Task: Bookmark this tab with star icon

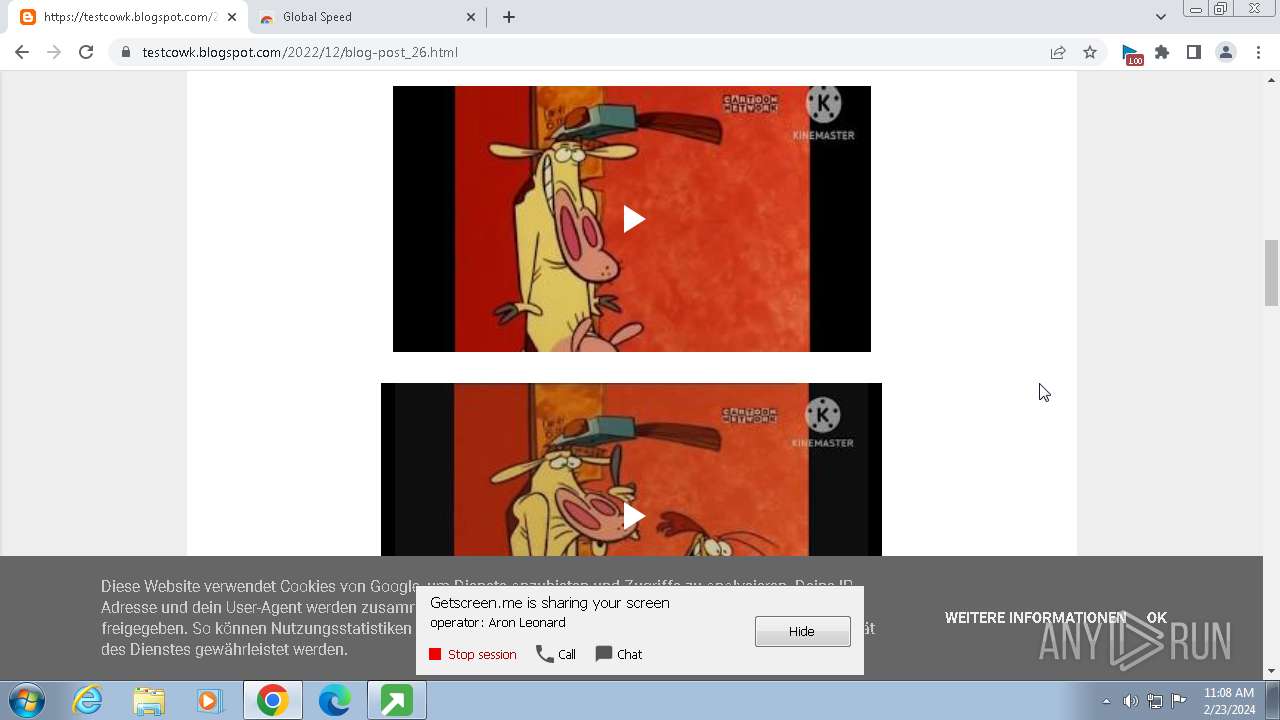Action: [x=1090, y=52]
